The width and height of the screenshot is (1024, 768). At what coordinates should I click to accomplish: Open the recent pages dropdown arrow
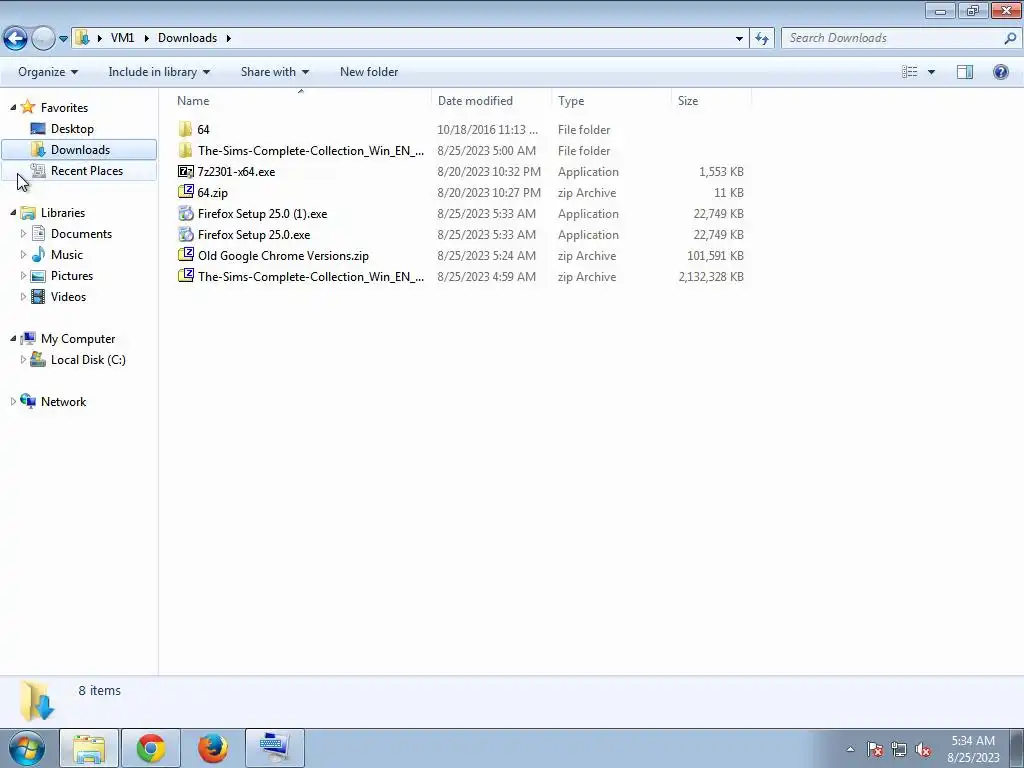pyautogui.click(x=63, y=39)
